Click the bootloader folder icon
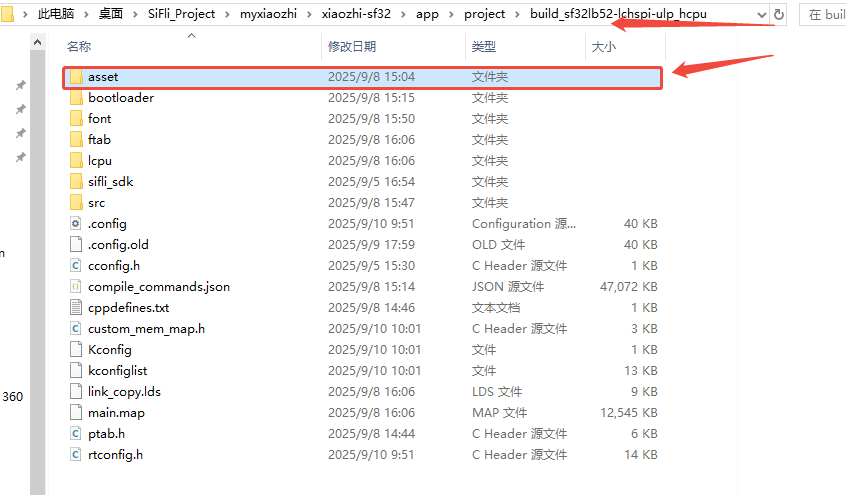 click(x=76, y=98)
